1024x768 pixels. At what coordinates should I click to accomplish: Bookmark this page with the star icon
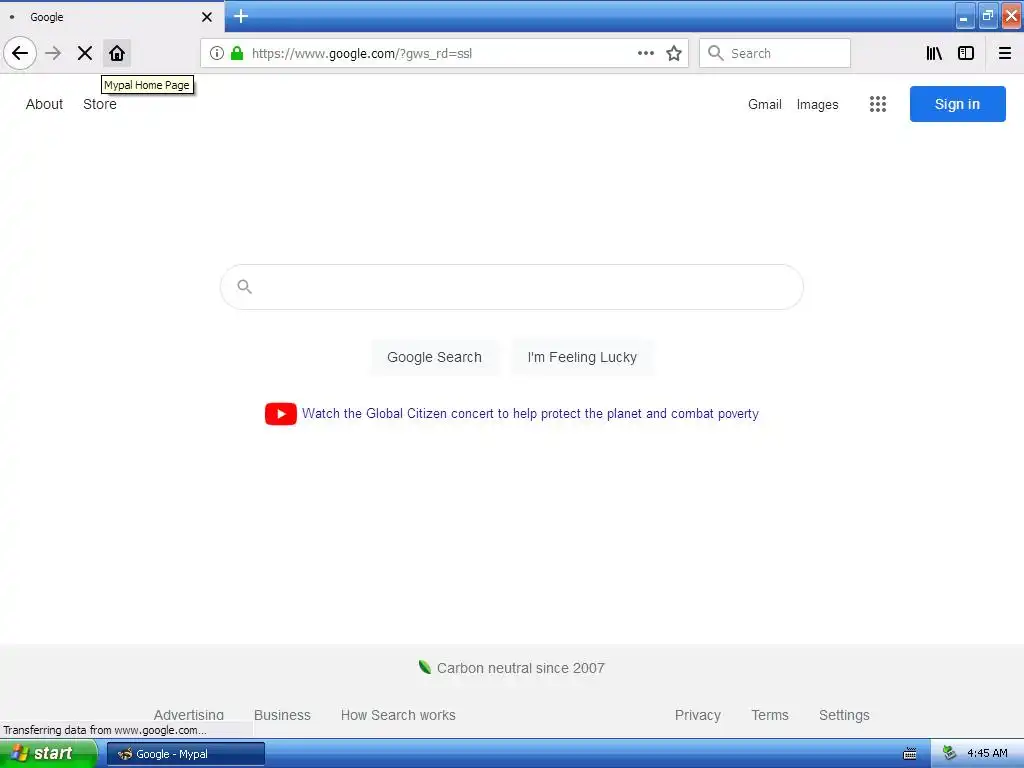[674, 53]
